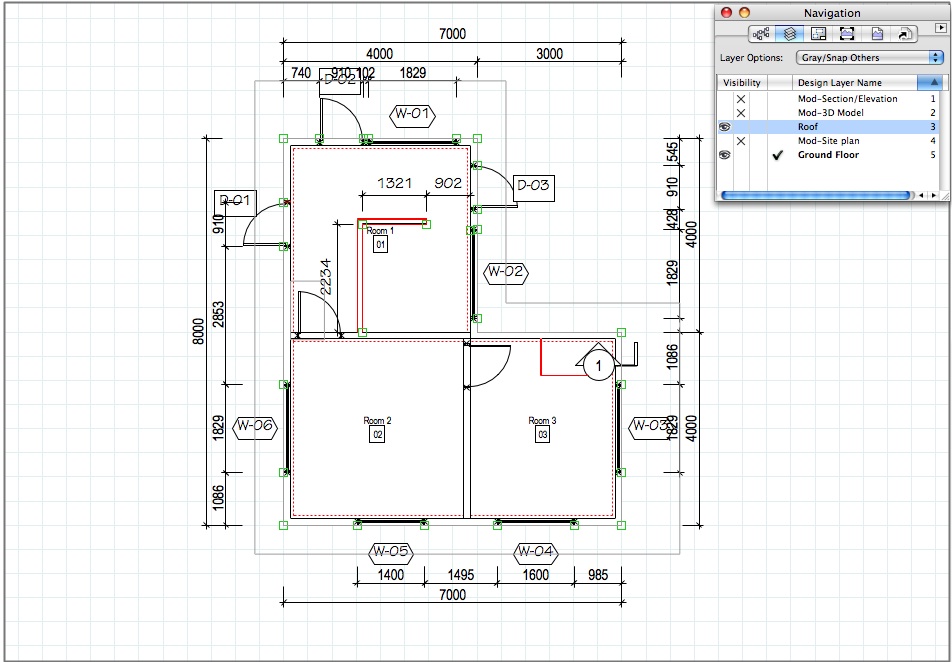Select the 1495 dimension text
The height and width of the screenshot is (662, 952).
[461, 575]
